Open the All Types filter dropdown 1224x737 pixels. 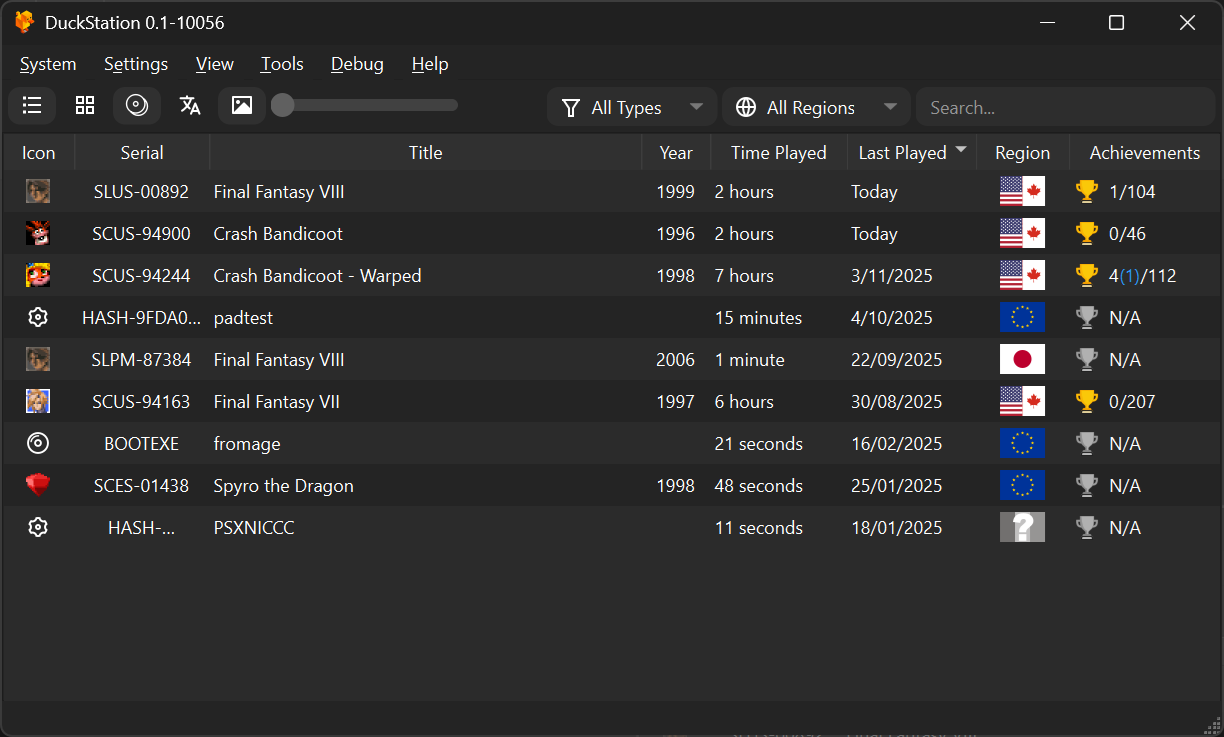[x=631, y=106]
